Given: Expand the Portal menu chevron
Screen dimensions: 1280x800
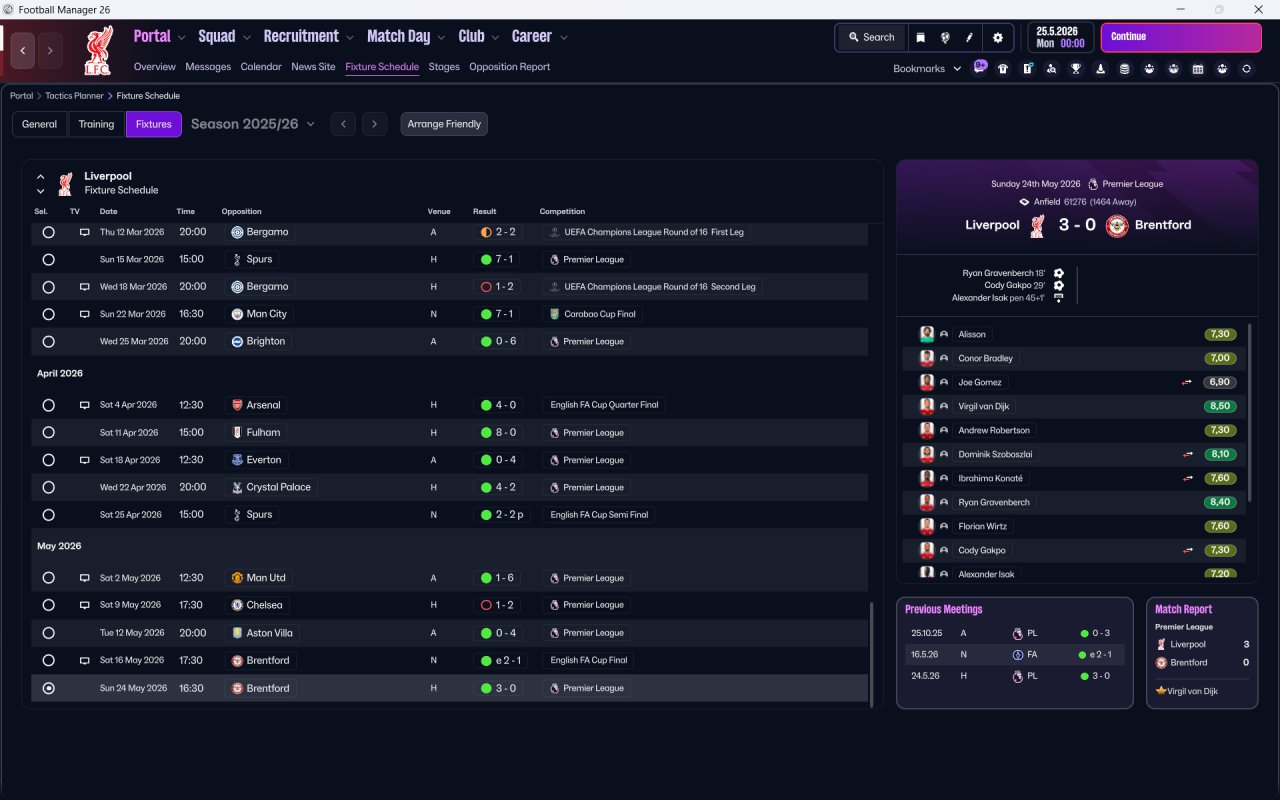Looking at the screenshot, I should coord(181,38).
